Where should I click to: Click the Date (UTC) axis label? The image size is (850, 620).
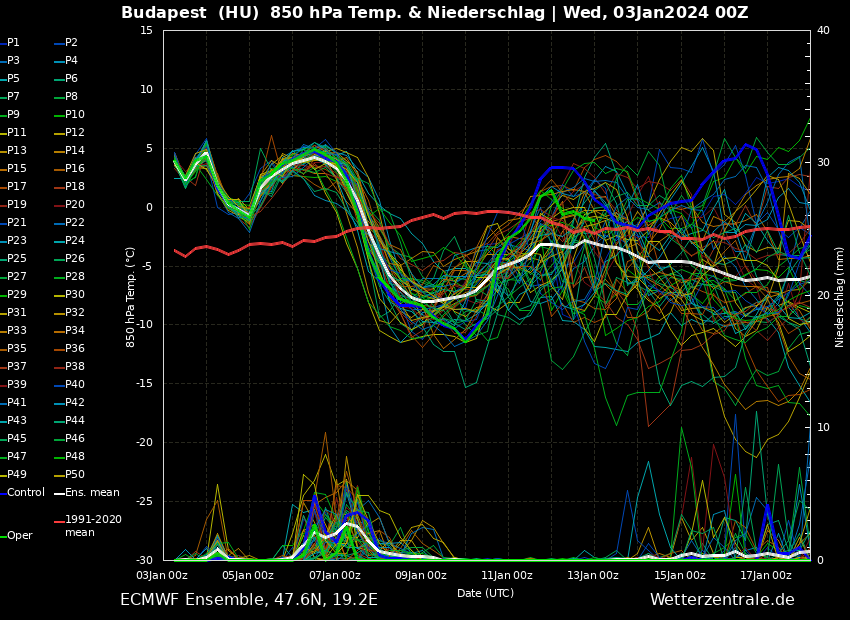pyautogui.click(x=485, y=593)
